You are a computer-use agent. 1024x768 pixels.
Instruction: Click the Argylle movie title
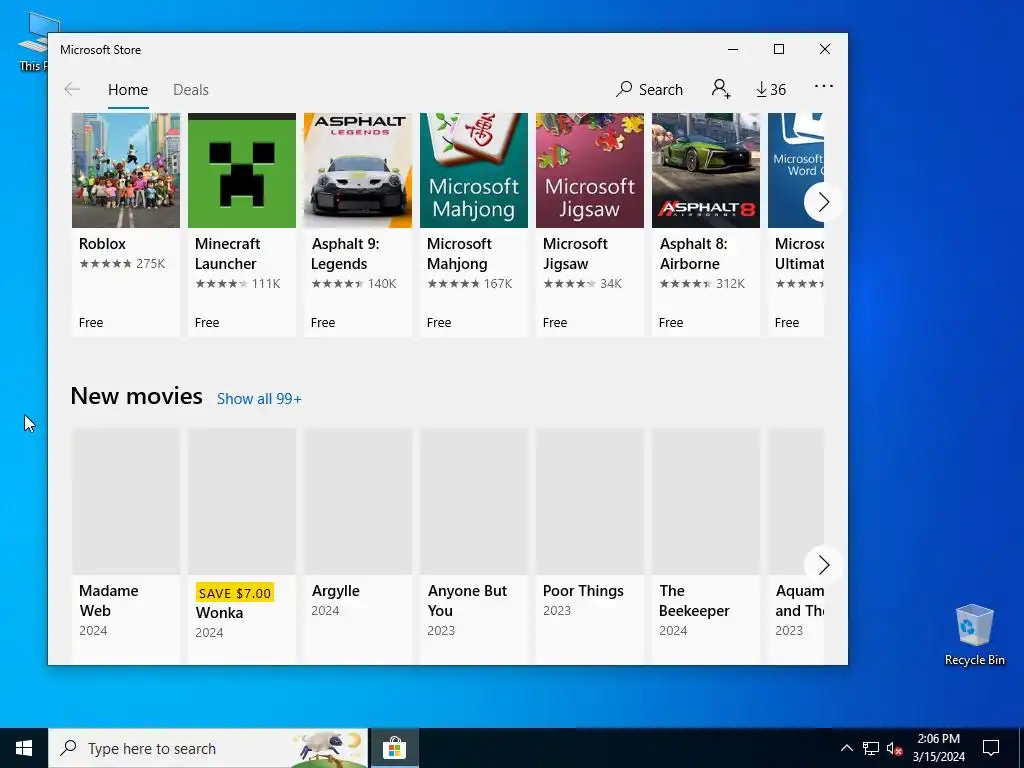[336, 590]
